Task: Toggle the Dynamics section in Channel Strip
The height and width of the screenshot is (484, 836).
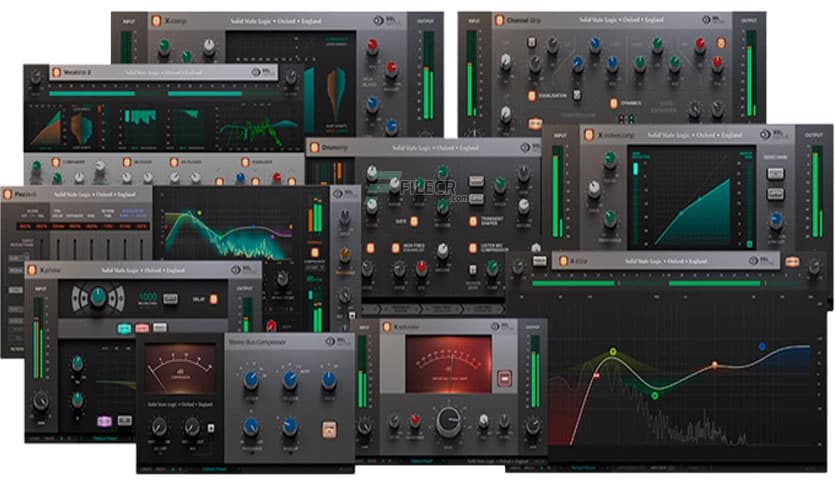Action: click(x=613, y=103)
